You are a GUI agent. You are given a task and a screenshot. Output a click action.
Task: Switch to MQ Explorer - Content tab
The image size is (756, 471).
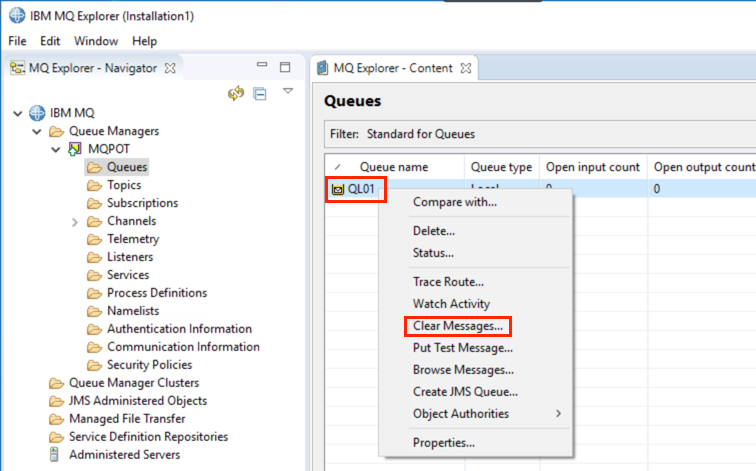coord(393,68)
